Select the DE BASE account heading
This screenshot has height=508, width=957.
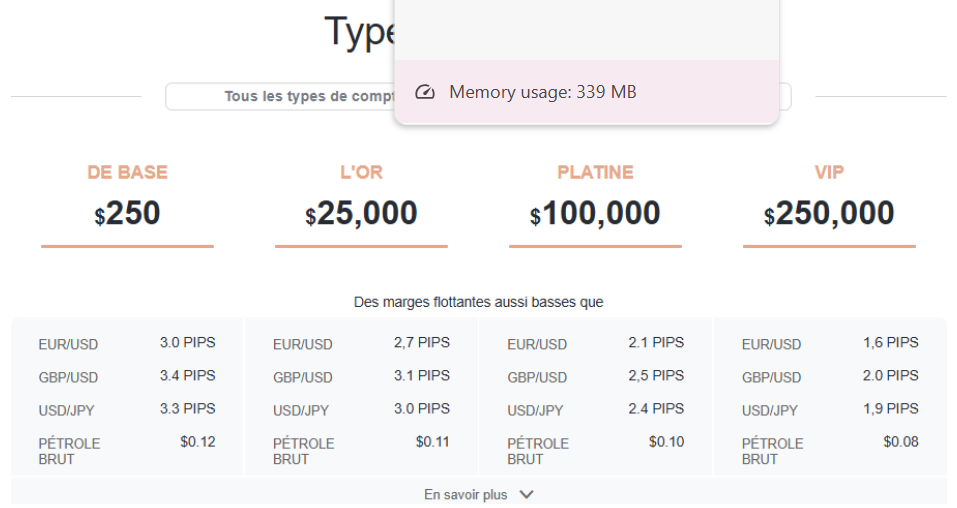pyautogui.click(x=127, y=172)
